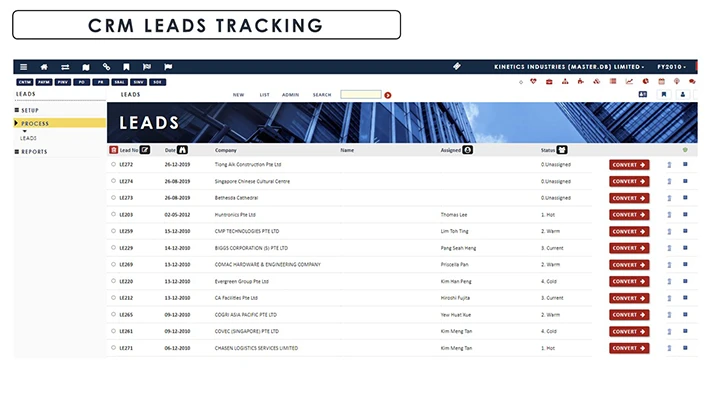Convert lead LE229 Biggs Corporation

click(x=629, y=248)
